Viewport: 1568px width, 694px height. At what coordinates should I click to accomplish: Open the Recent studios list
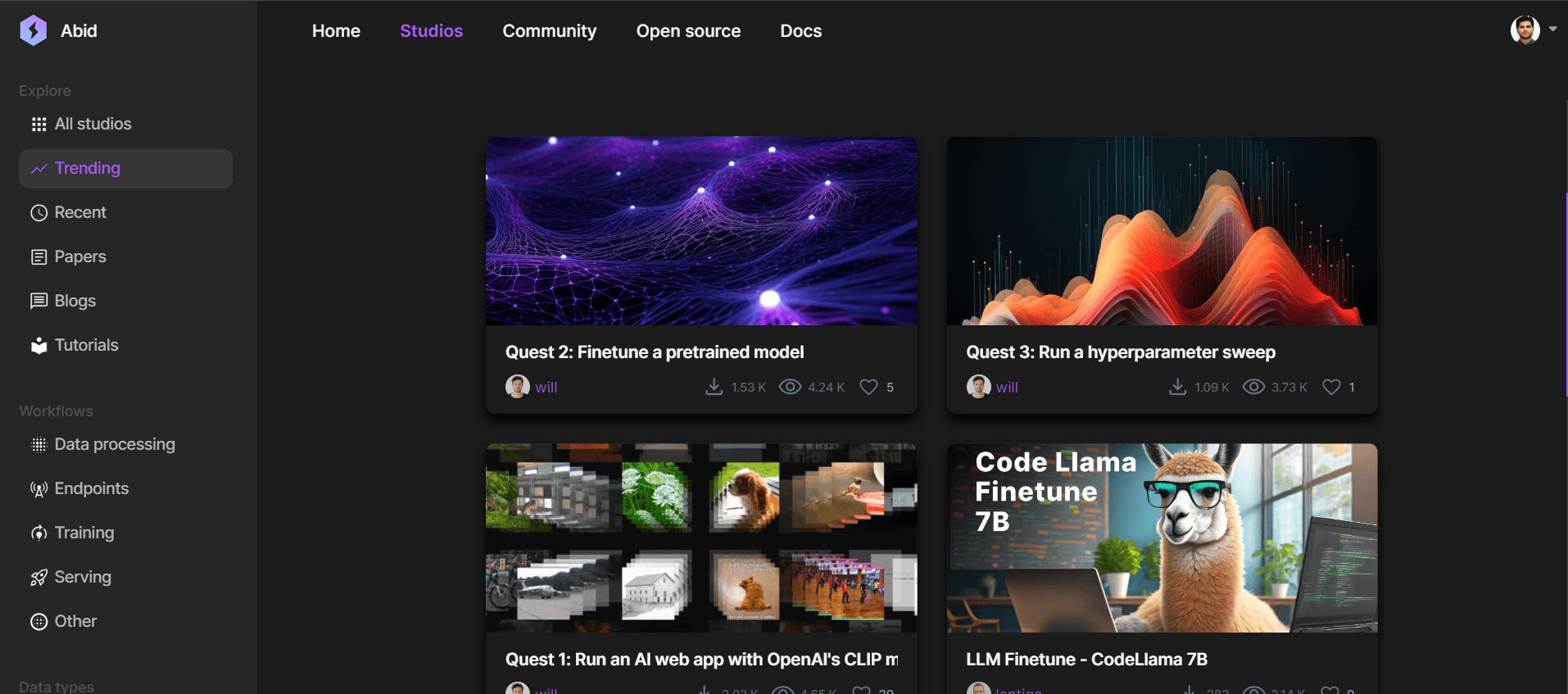[x=125, y=213]
